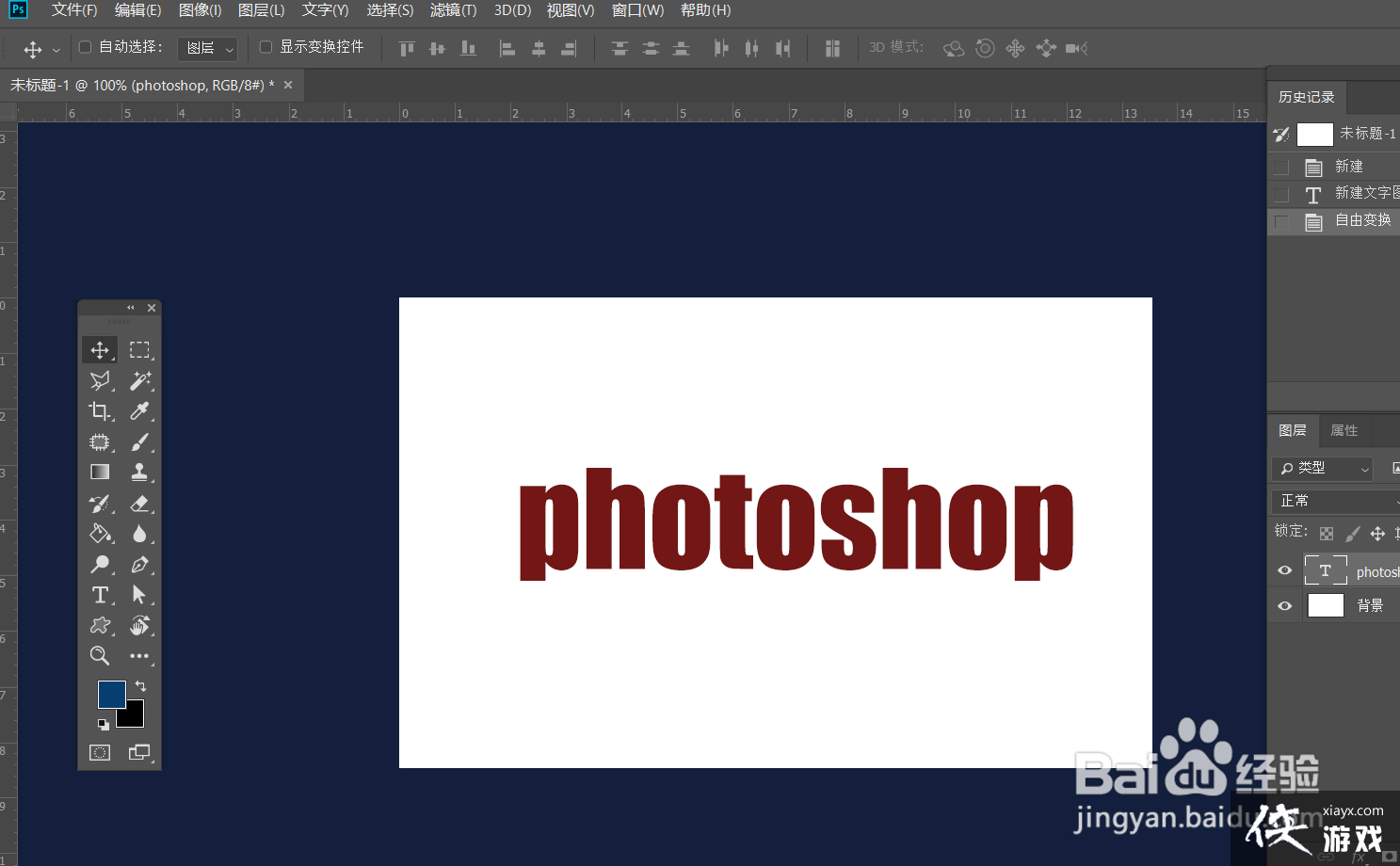Click the Align horizontal centers icon

click(x=539, y=48)
